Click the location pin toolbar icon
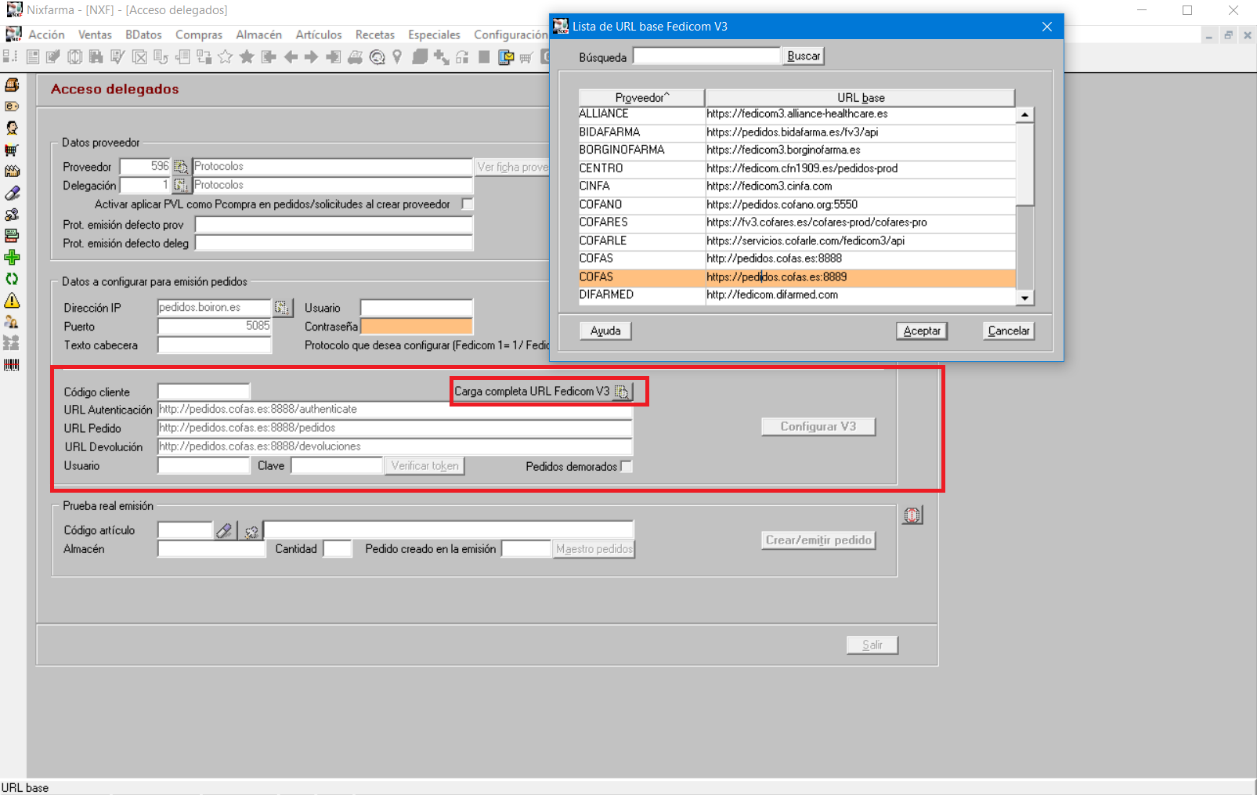 coord(398,57)
